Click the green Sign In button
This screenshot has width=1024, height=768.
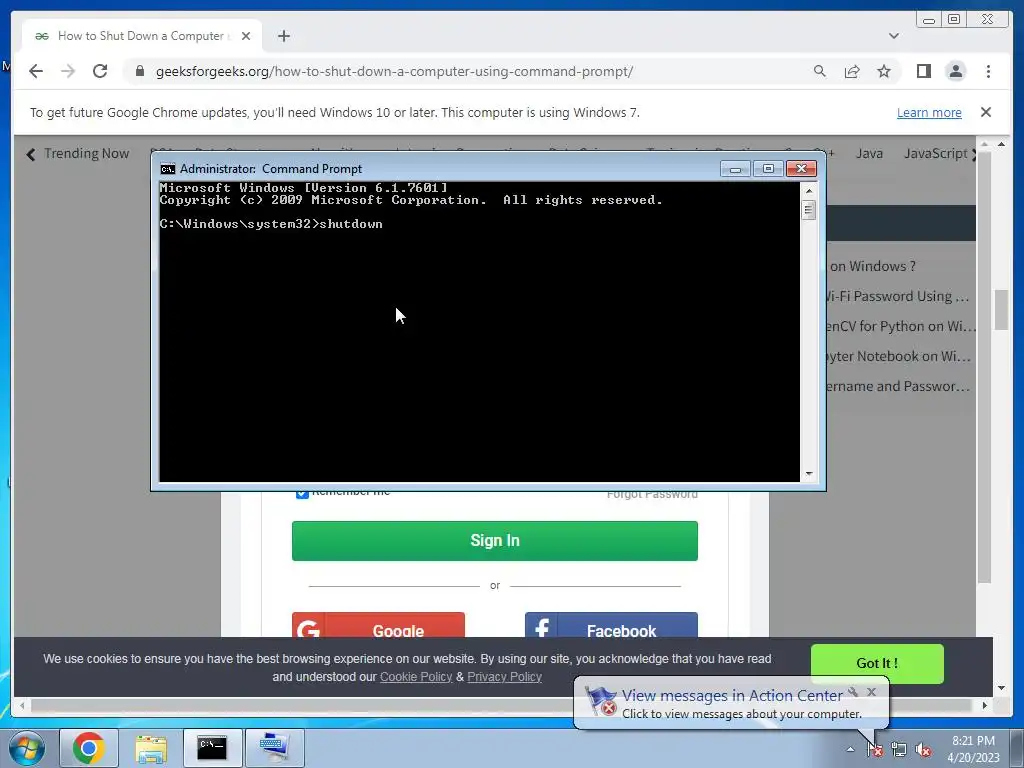pyautogui.click(x=494, y=541)
